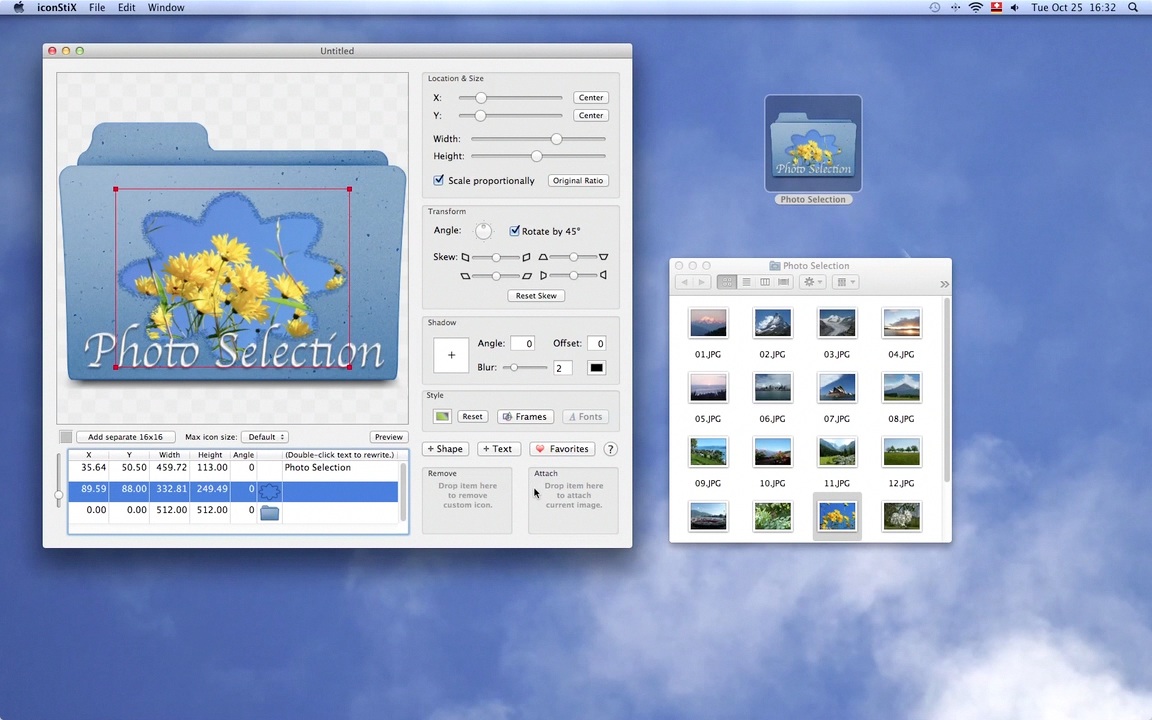This screenshot has width=1152, height=720.
Task: Select the 07.JPG thumbnail
Action: pyautogui.click(x=837, y=387)
